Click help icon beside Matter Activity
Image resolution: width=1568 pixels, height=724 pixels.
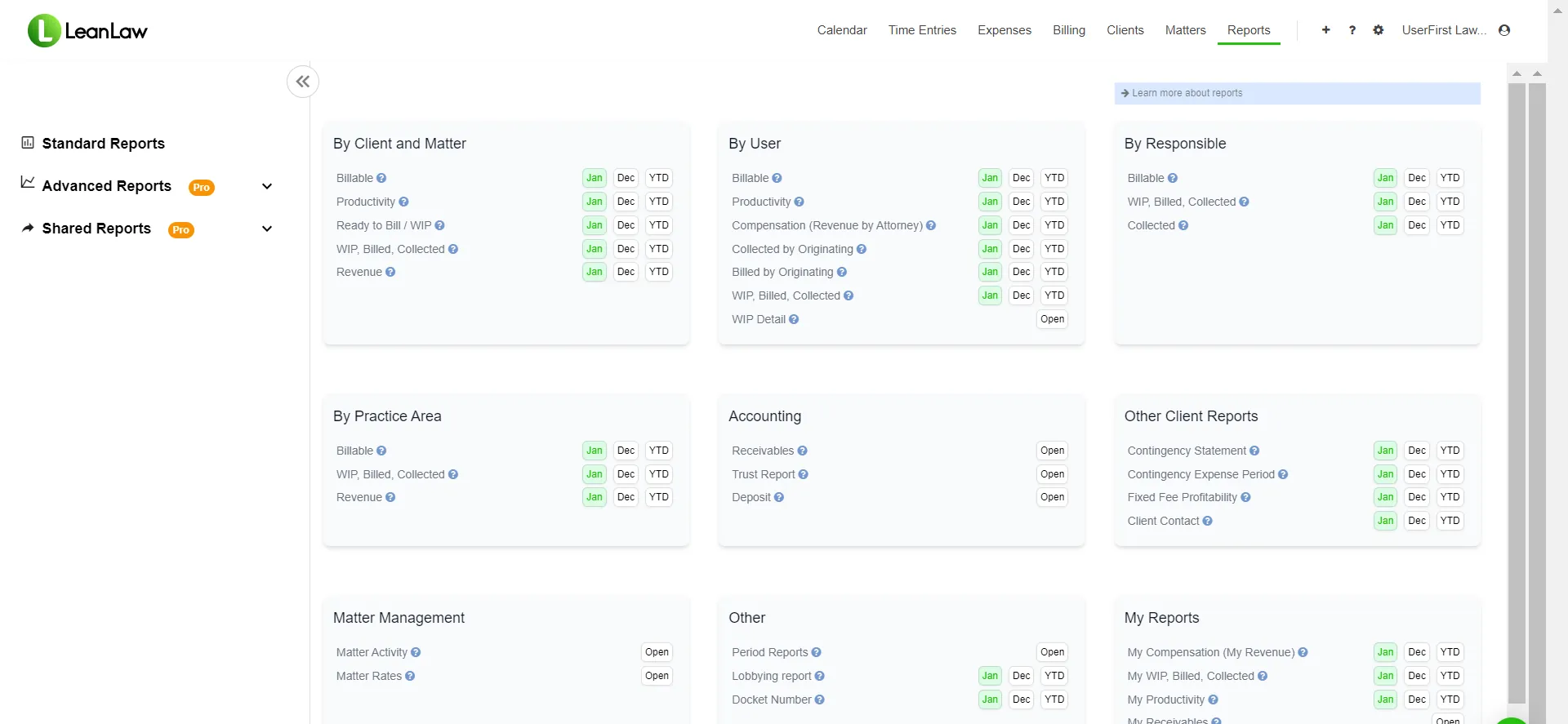pos(416,652)
